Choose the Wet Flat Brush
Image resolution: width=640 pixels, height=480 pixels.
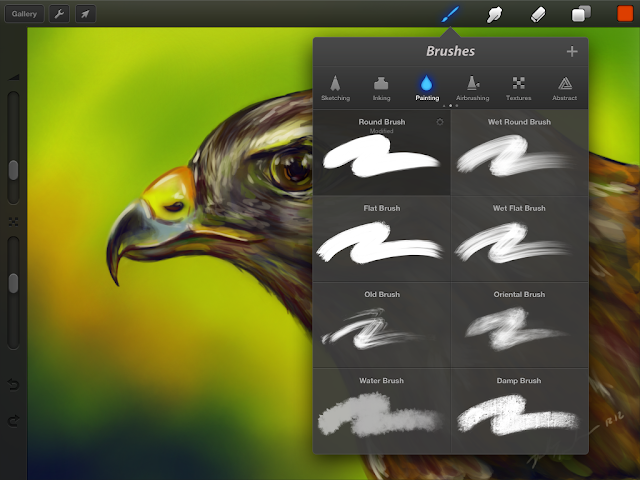coord(519,239)
